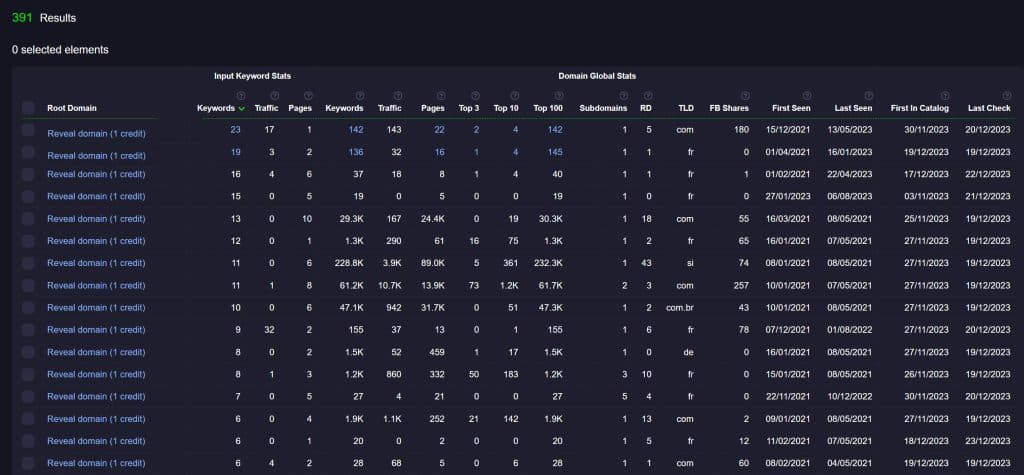Click help icon above Input Keywords column
1024x475 pixels.
pyautogui.click(x=240, y=96)
